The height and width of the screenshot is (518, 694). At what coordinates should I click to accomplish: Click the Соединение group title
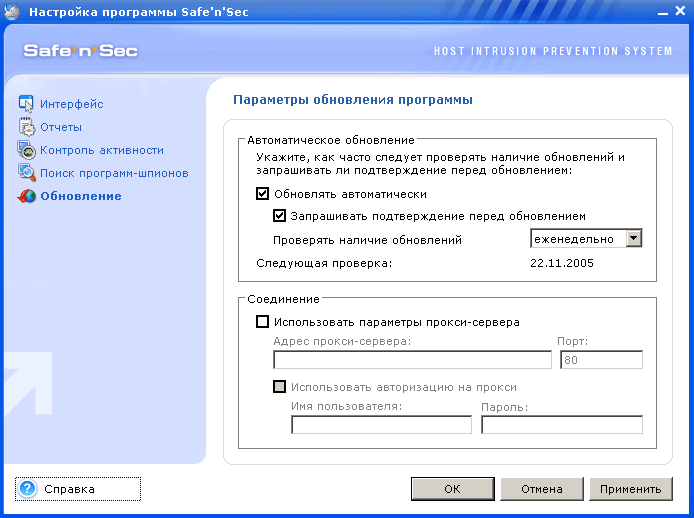pos(283,299)
